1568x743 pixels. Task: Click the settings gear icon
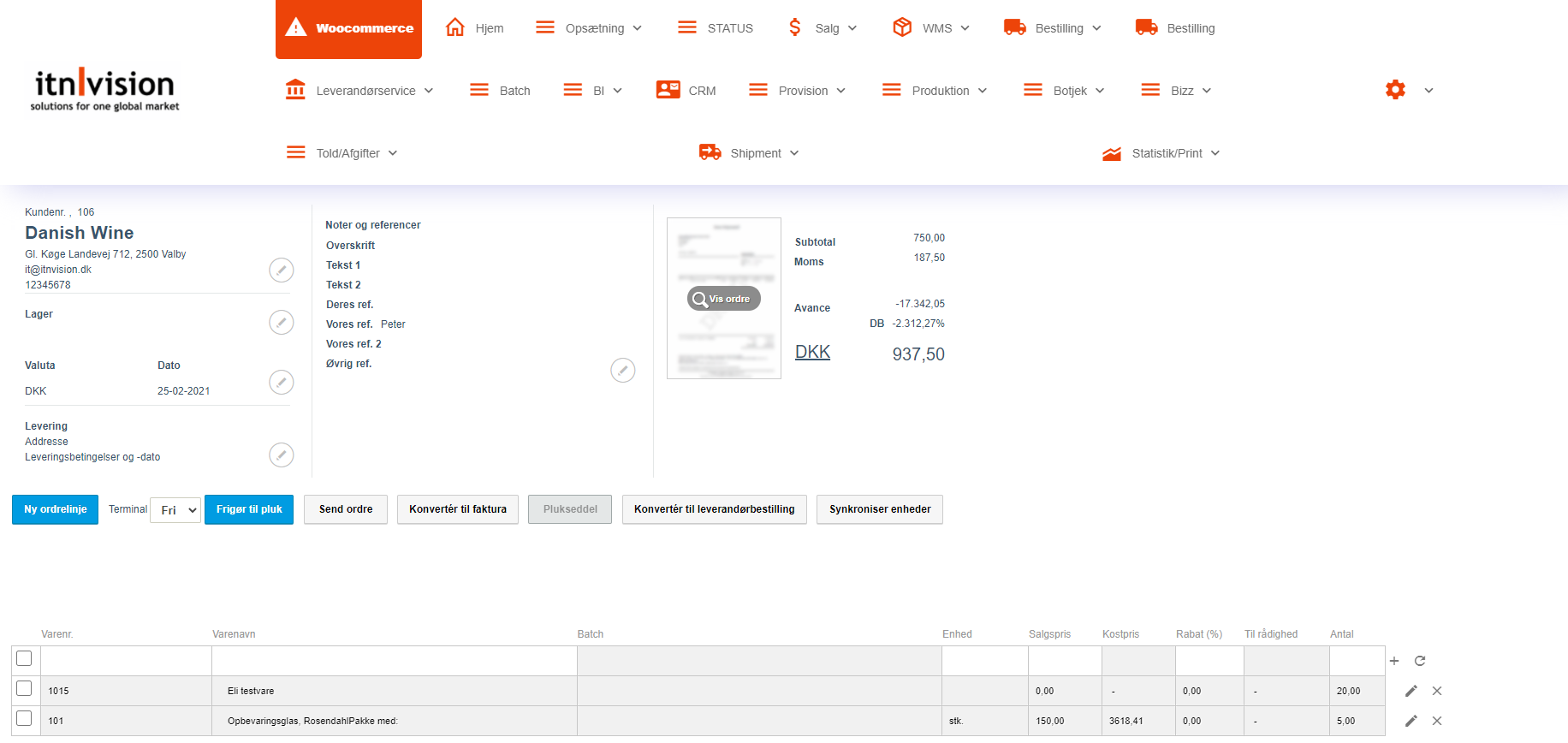coord(1395,90)
